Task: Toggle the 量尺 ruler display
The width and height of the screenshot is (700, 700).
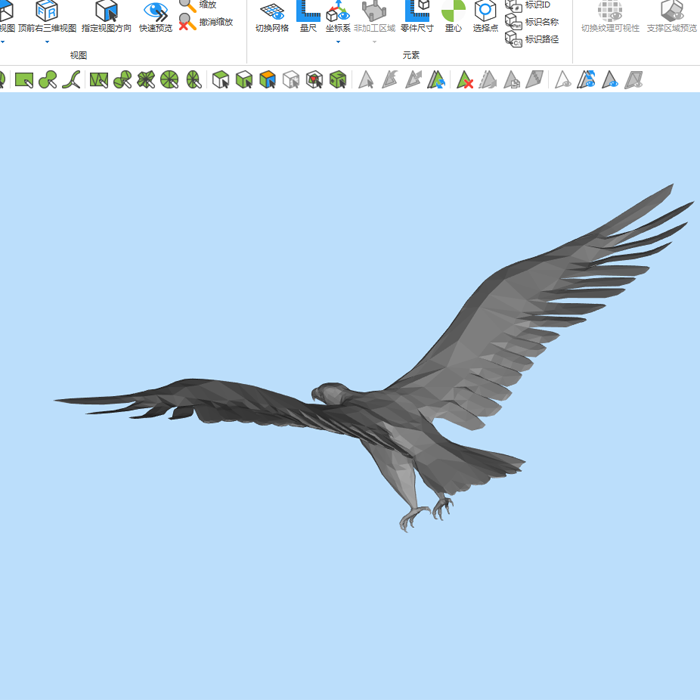Action: tap(308, 17)
